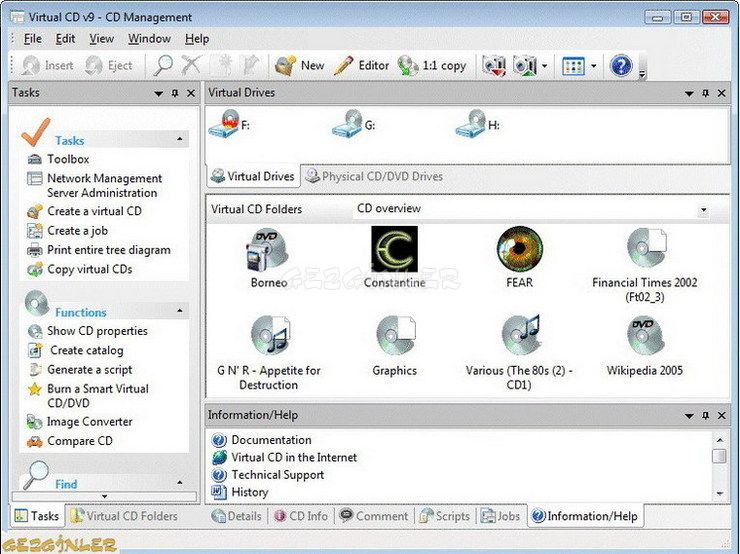
Task: Select Various (The 80s) audio CD
Action: pos(519,353)
